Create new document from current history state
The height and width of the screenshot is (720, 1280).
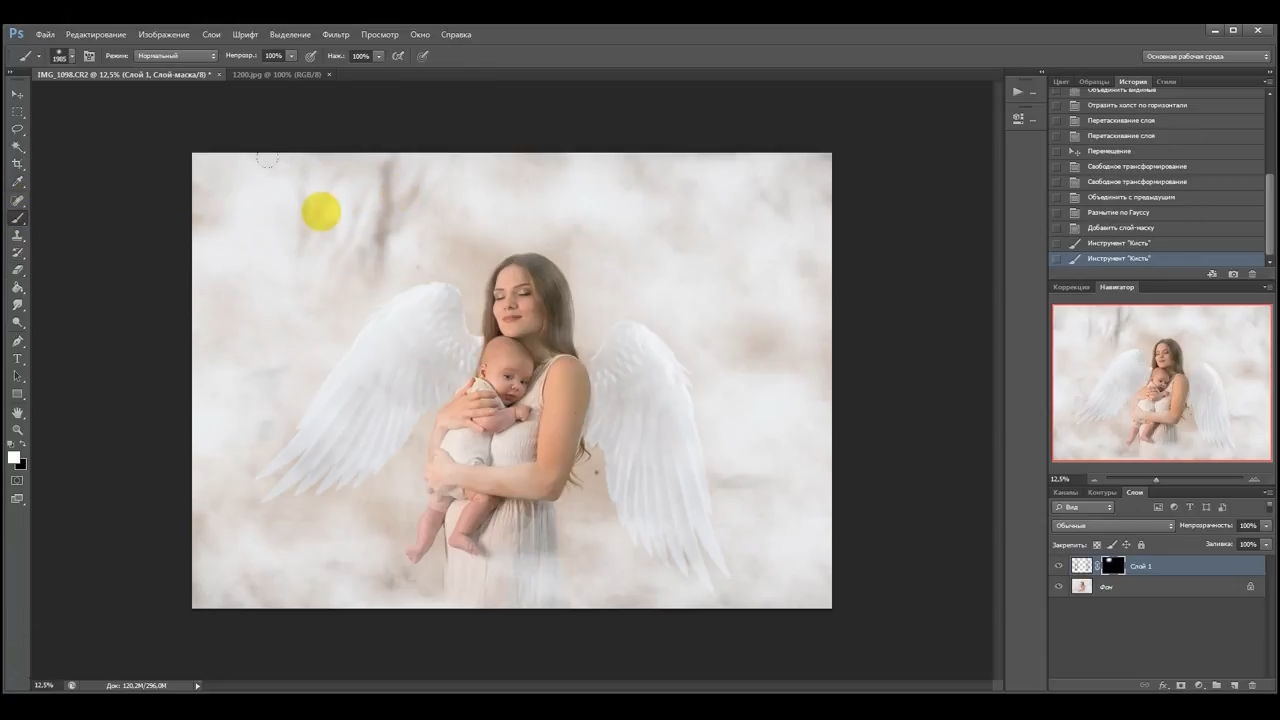click(x=1212, y=274)
